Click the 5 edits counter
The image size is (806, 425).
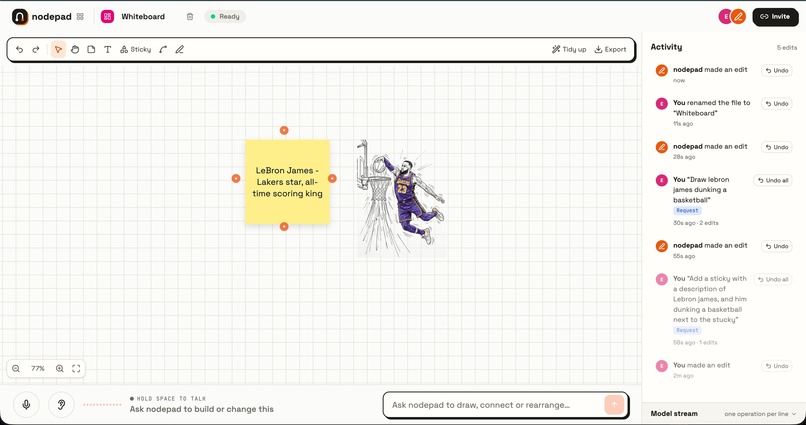(x=786, y=47)
